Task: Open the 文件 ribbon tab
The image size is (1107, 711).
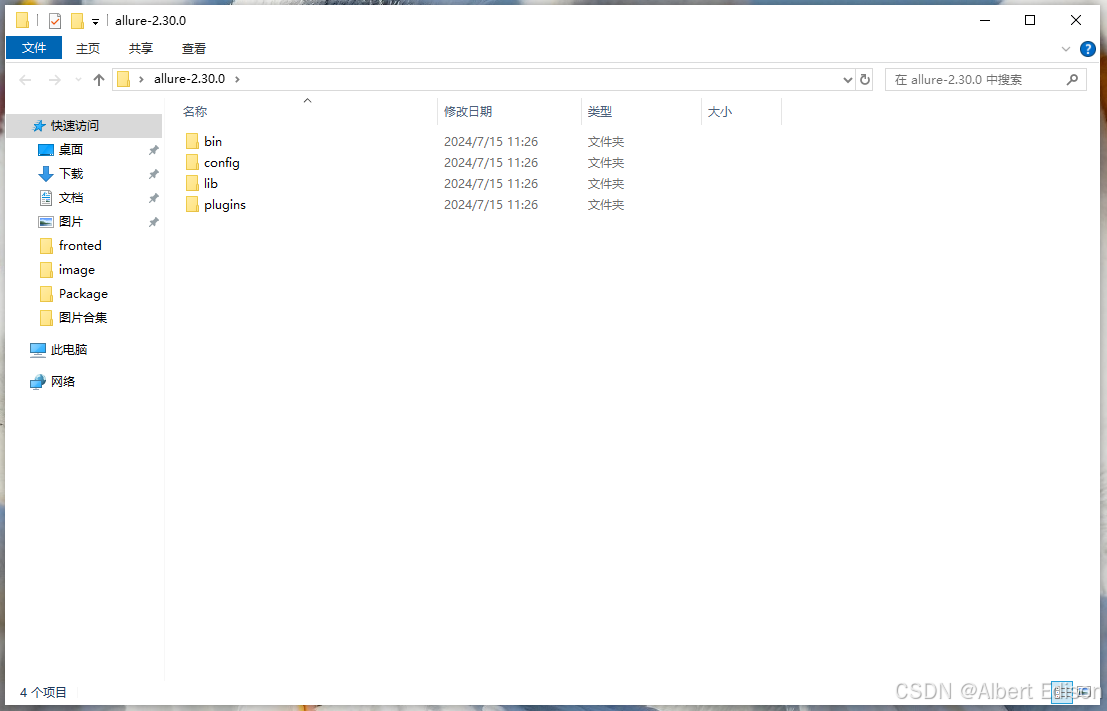Action: (34, 48)
